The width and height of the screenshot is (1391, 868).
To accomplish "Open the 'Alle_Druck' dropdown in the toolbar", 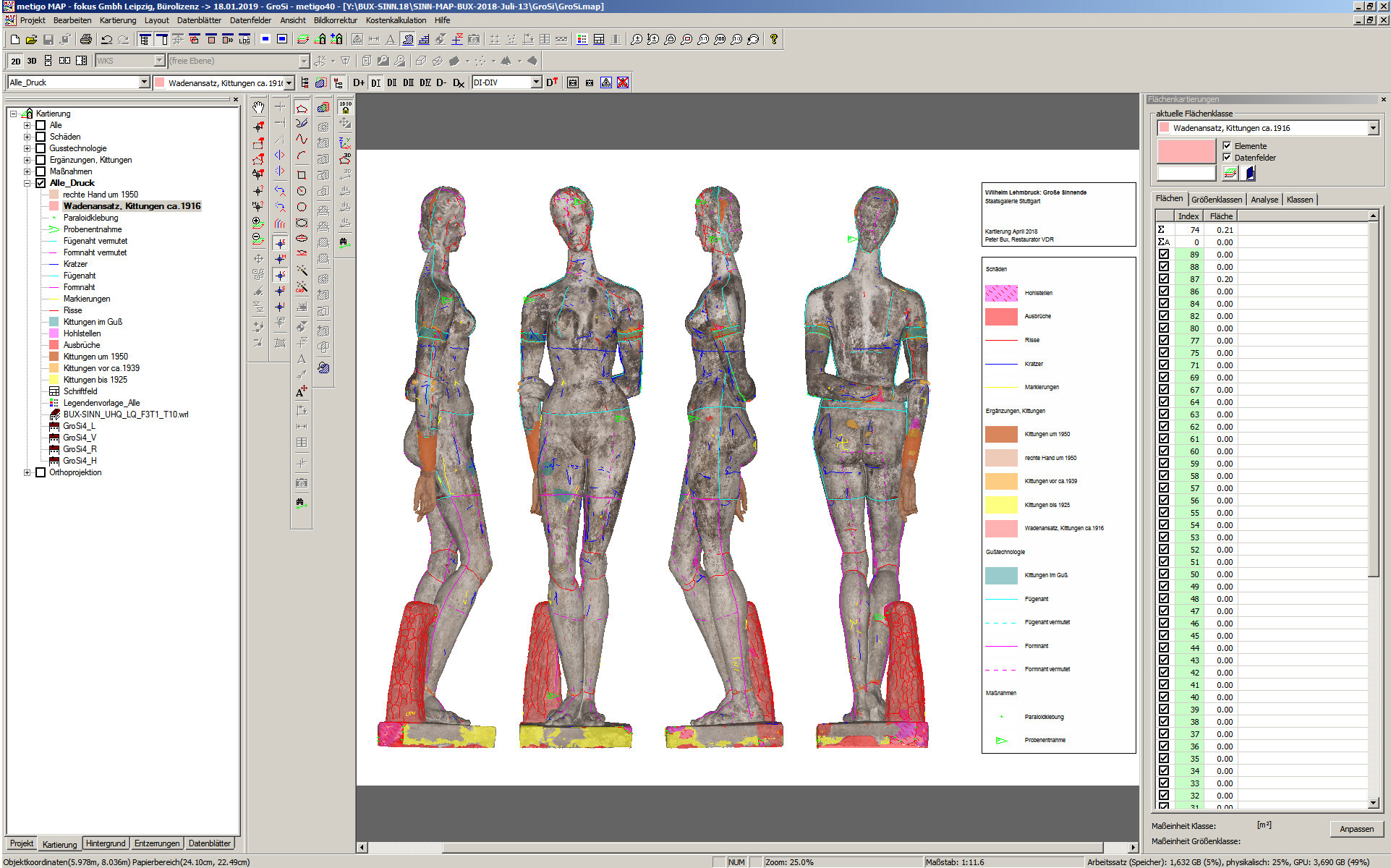I will [144, 82].
